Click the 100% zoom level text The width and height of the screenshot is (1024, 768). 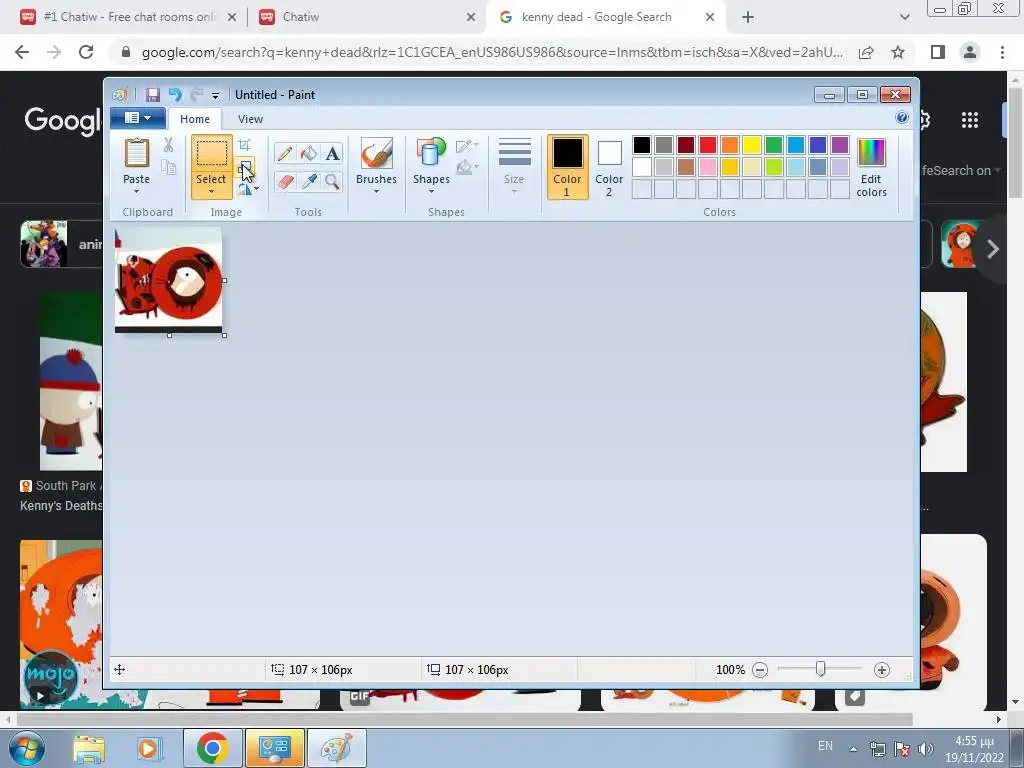pos(730,670)
